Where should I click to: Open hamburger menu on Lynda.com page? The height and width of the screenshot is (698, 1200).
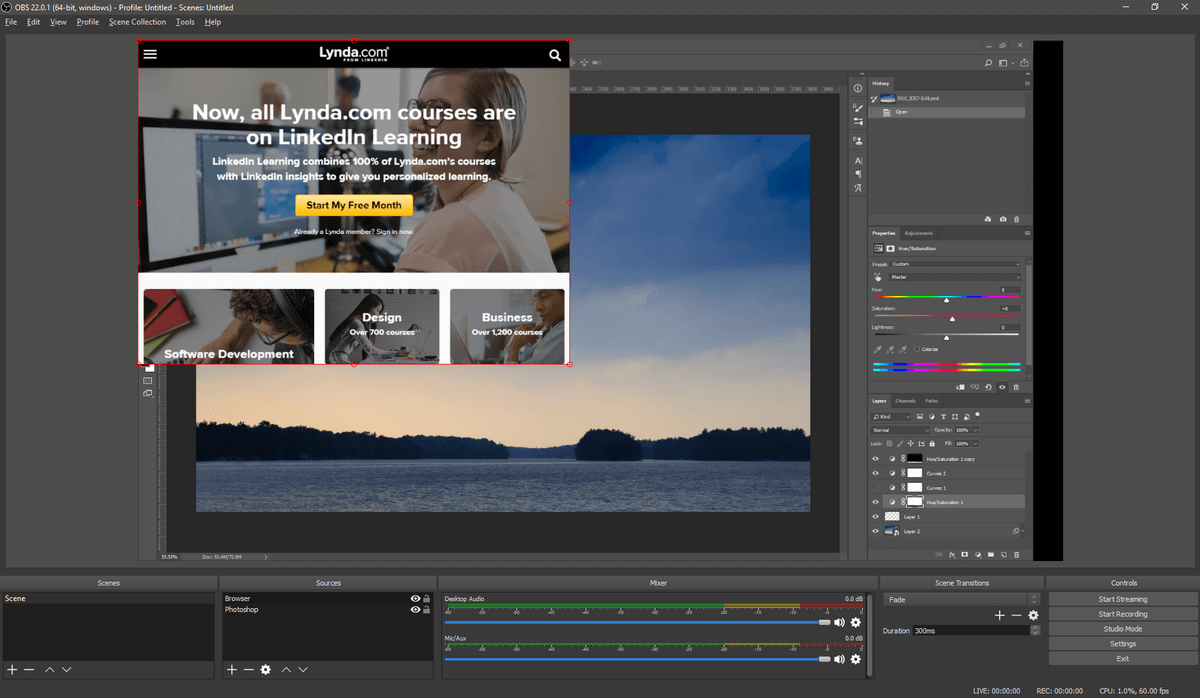pyautogui.click(x=151, y=55)
